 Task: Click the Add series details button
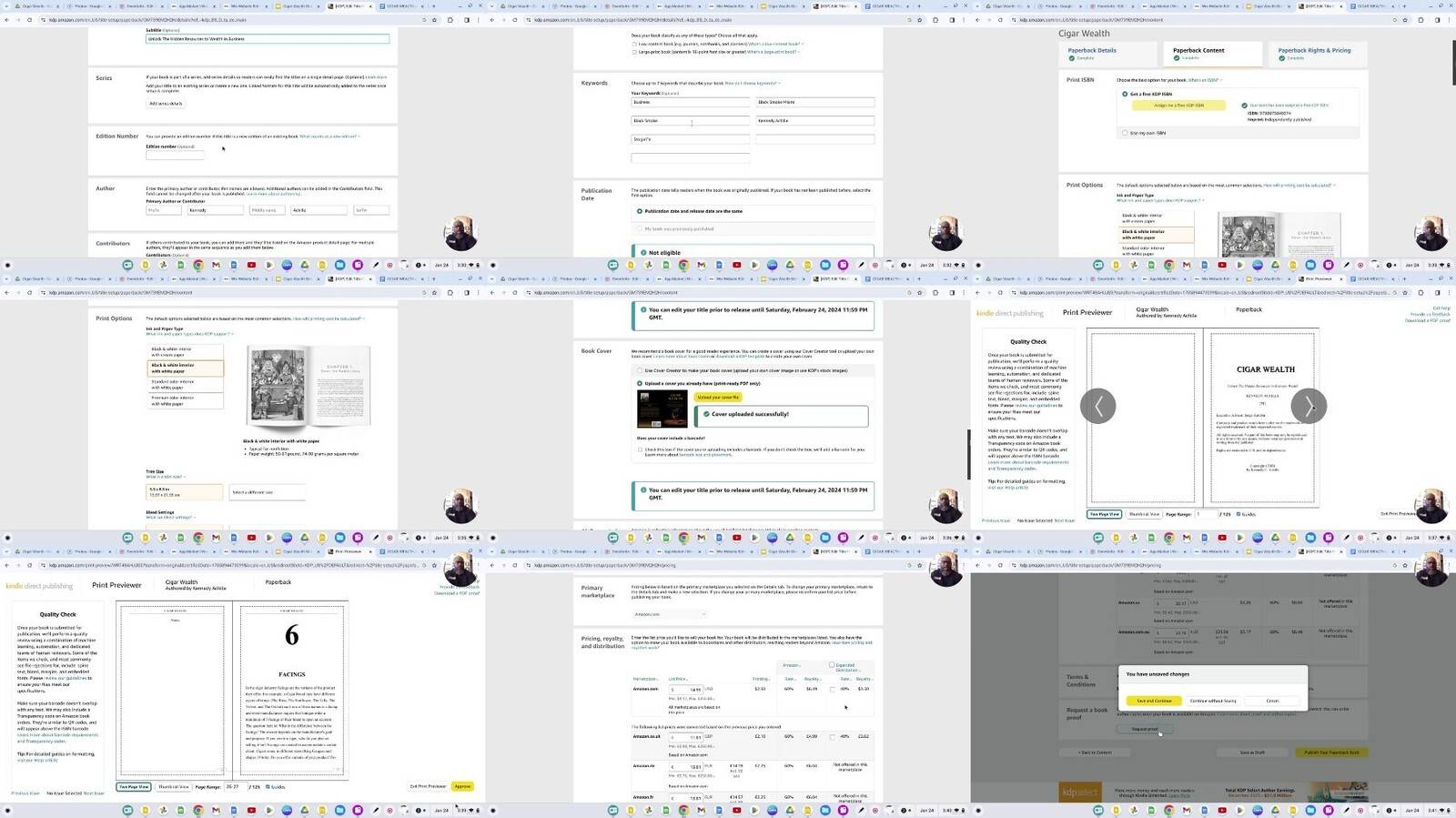(x=166, y=104)
